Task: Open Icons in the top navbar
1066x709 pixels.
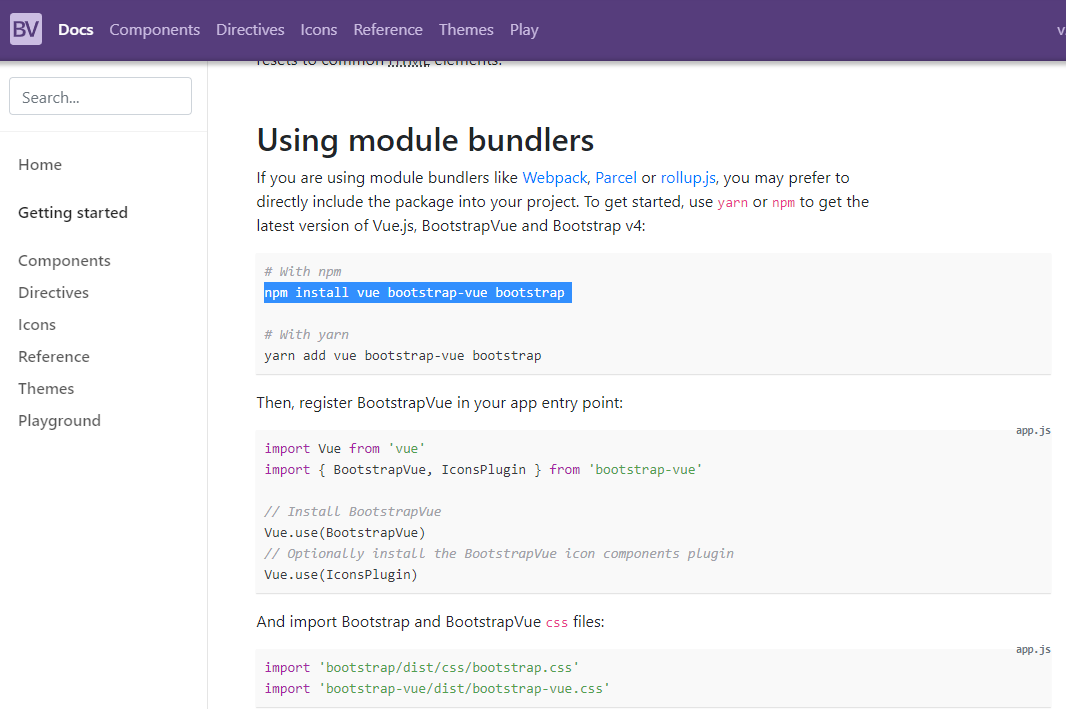Action: click(x=319, y=30)
